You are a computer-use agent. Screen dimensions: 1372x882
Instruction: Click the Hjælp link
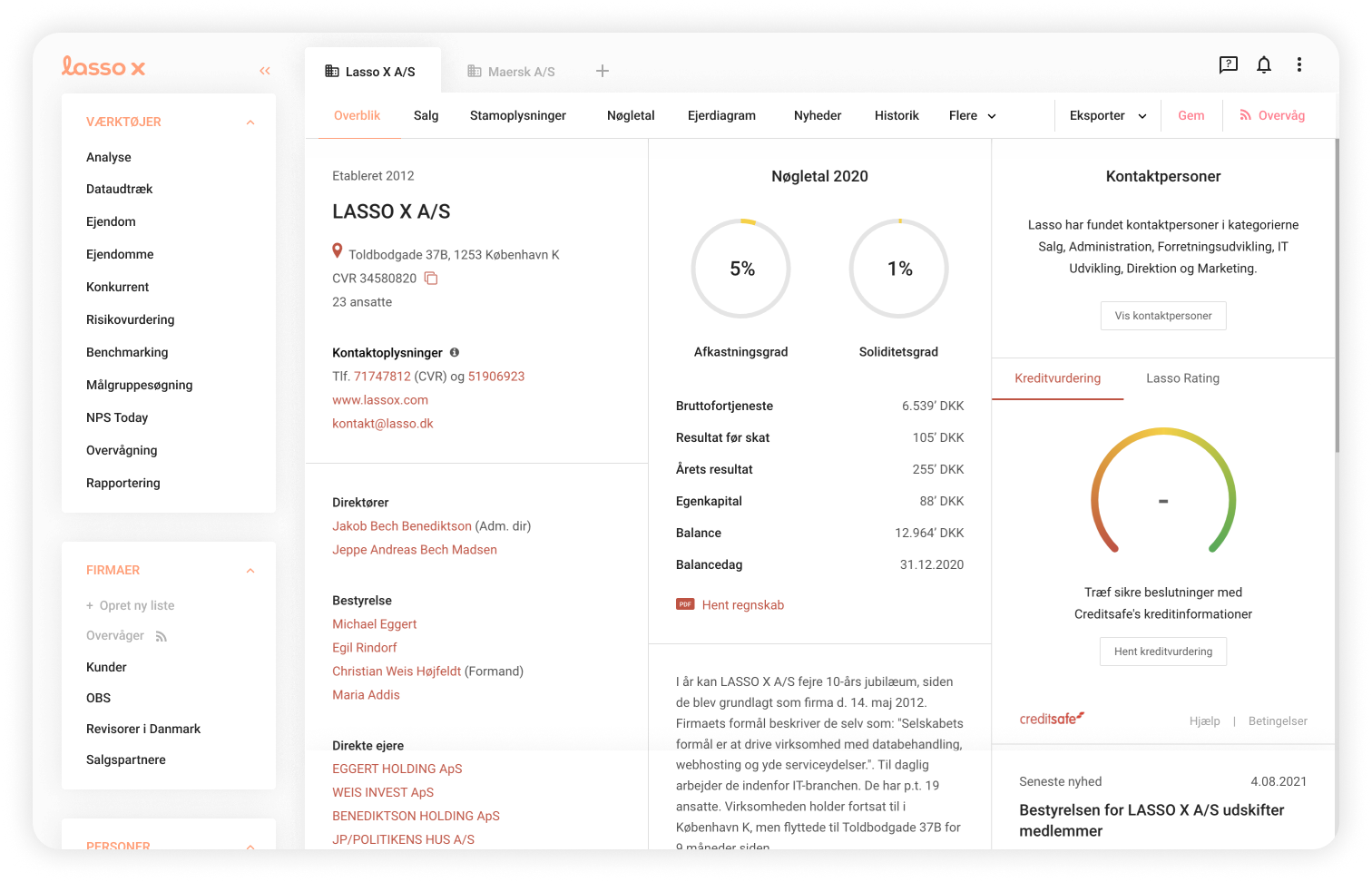click(x=1205, y=721)
